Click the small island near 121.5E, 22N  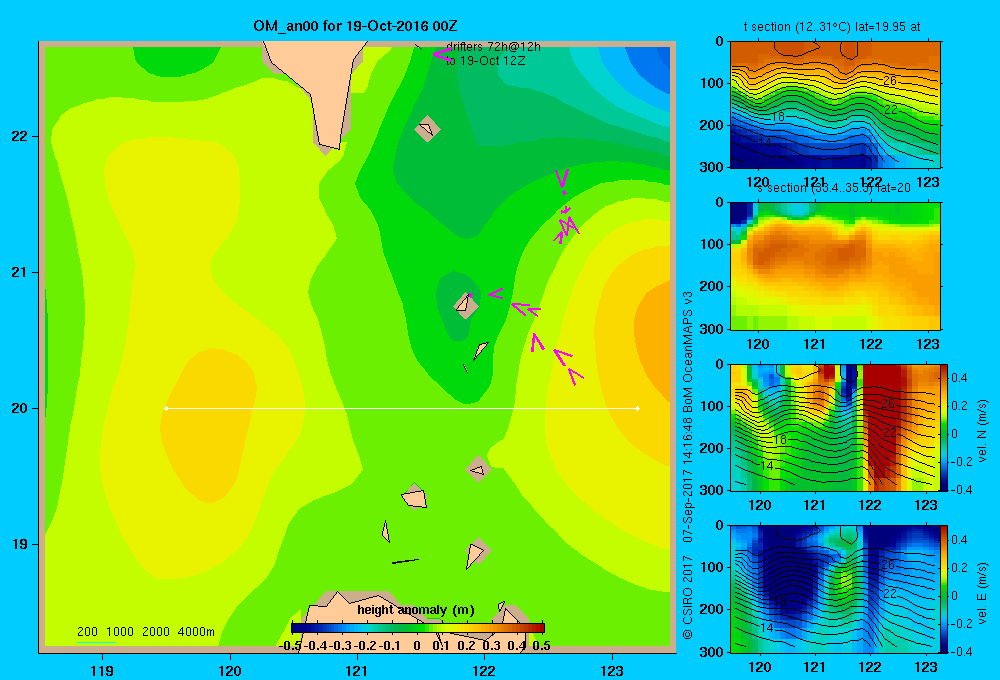[x=427, y=129]
